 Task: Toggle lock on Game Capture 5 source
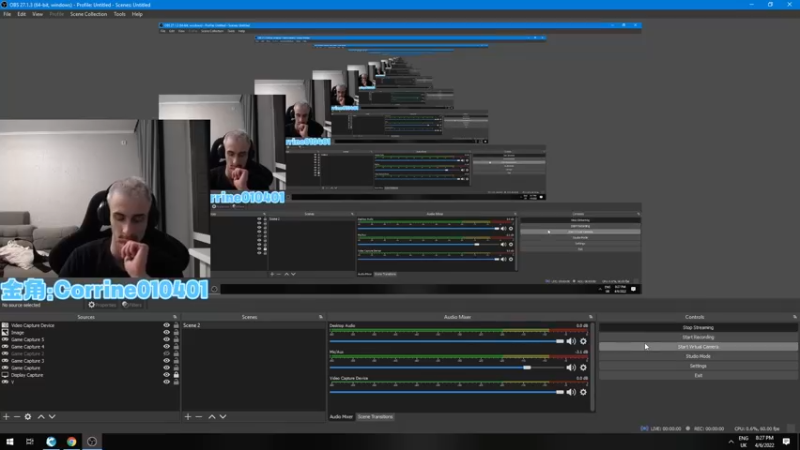click(176, 339)
